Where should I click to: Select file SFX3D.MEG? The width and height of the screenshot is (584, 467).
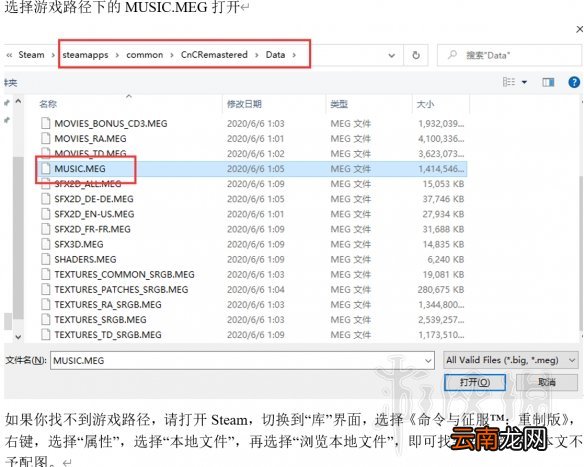tap(79, 244)
